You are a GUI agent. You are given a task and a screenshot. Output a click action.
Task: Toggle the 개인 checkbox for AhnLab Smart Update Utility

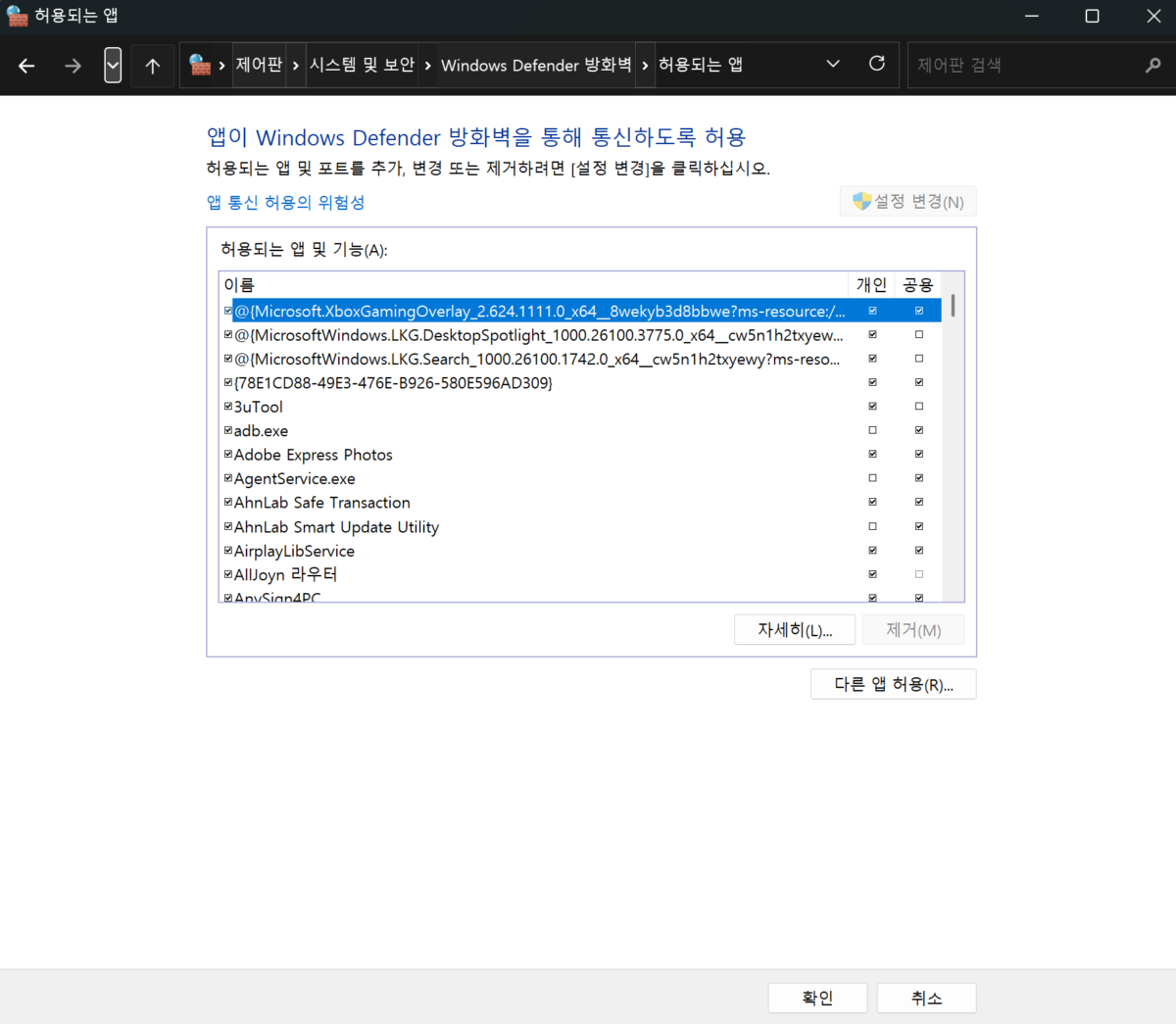[x=872, y=526]
